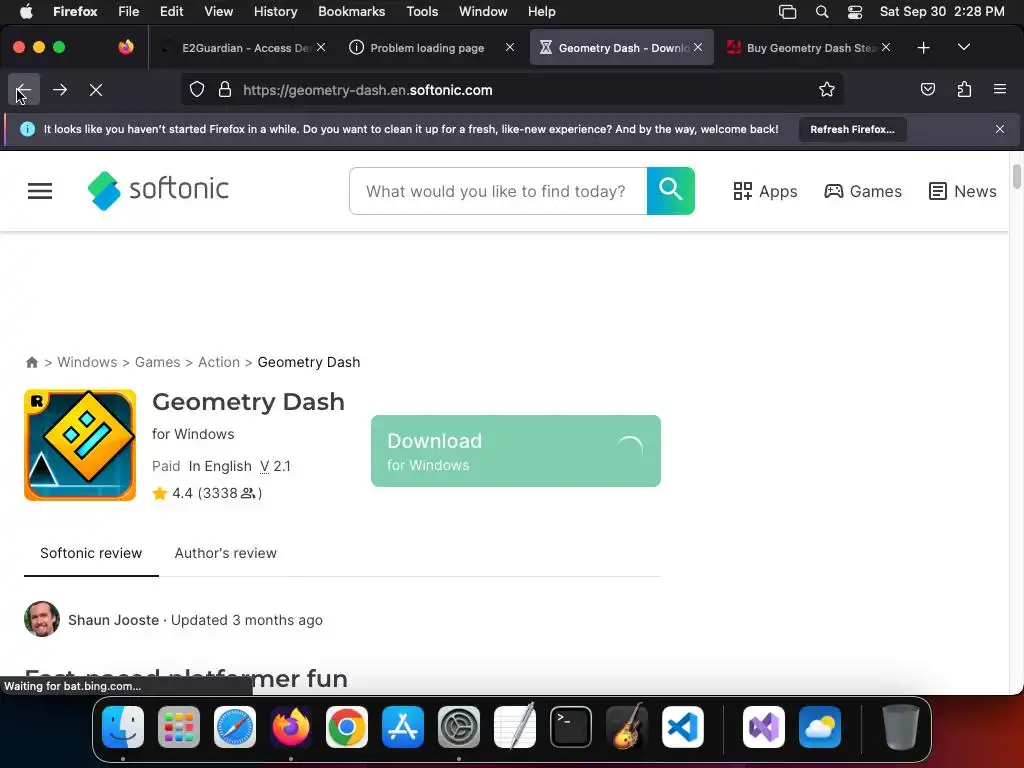The width and height of the screenshot is (1024, 768).
Task: Open the Edit menu
Action: click(x=171, y=11)
